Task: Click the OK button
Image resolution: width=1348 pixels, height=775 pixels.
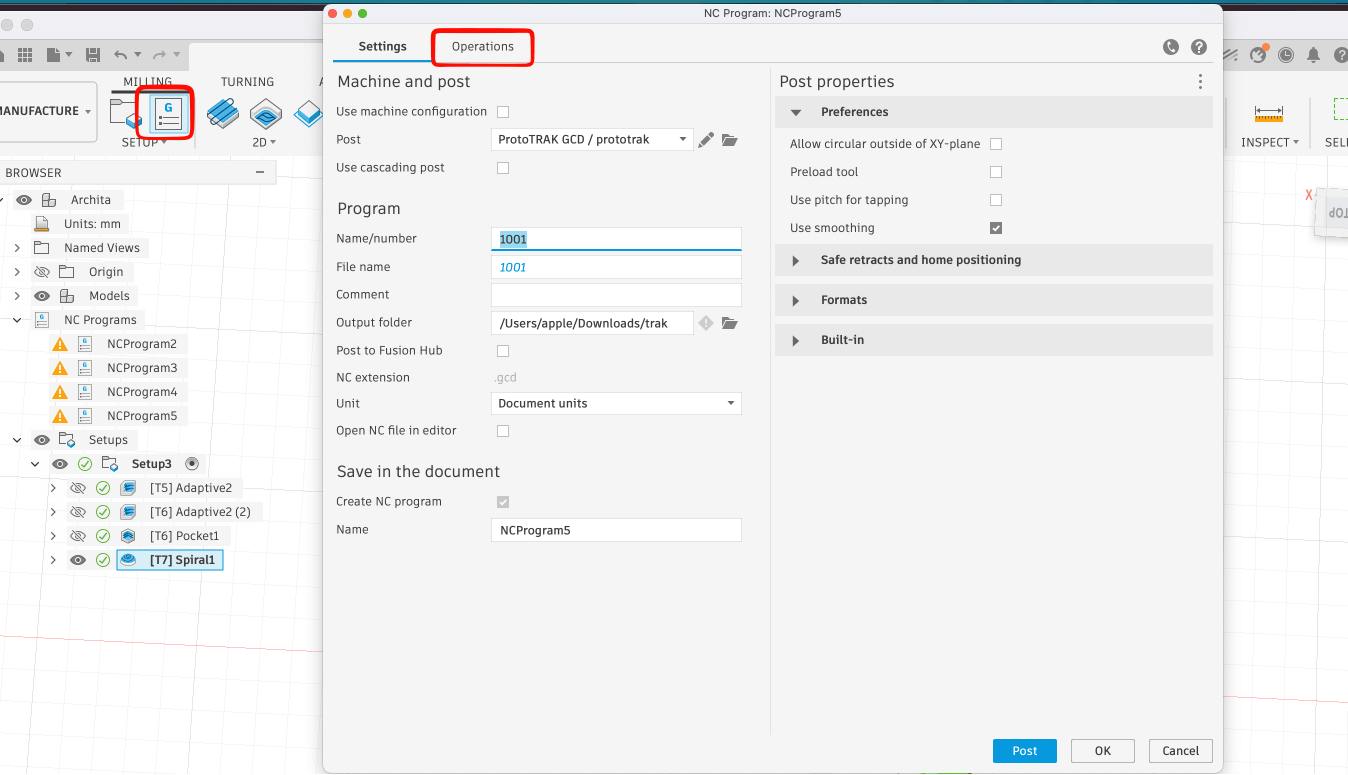Action: coord(1102,751)
